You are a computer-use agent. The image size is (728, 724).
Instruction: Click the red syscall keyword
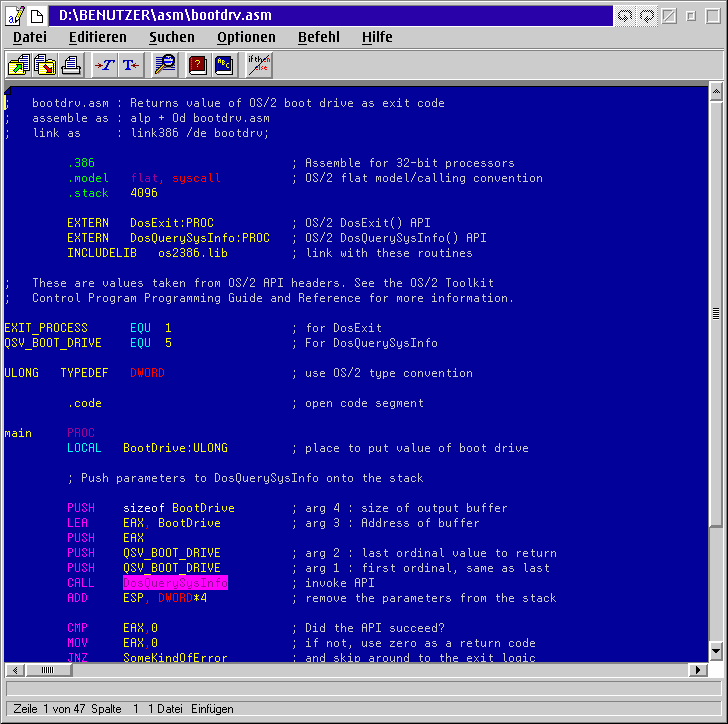click(196, 178)
